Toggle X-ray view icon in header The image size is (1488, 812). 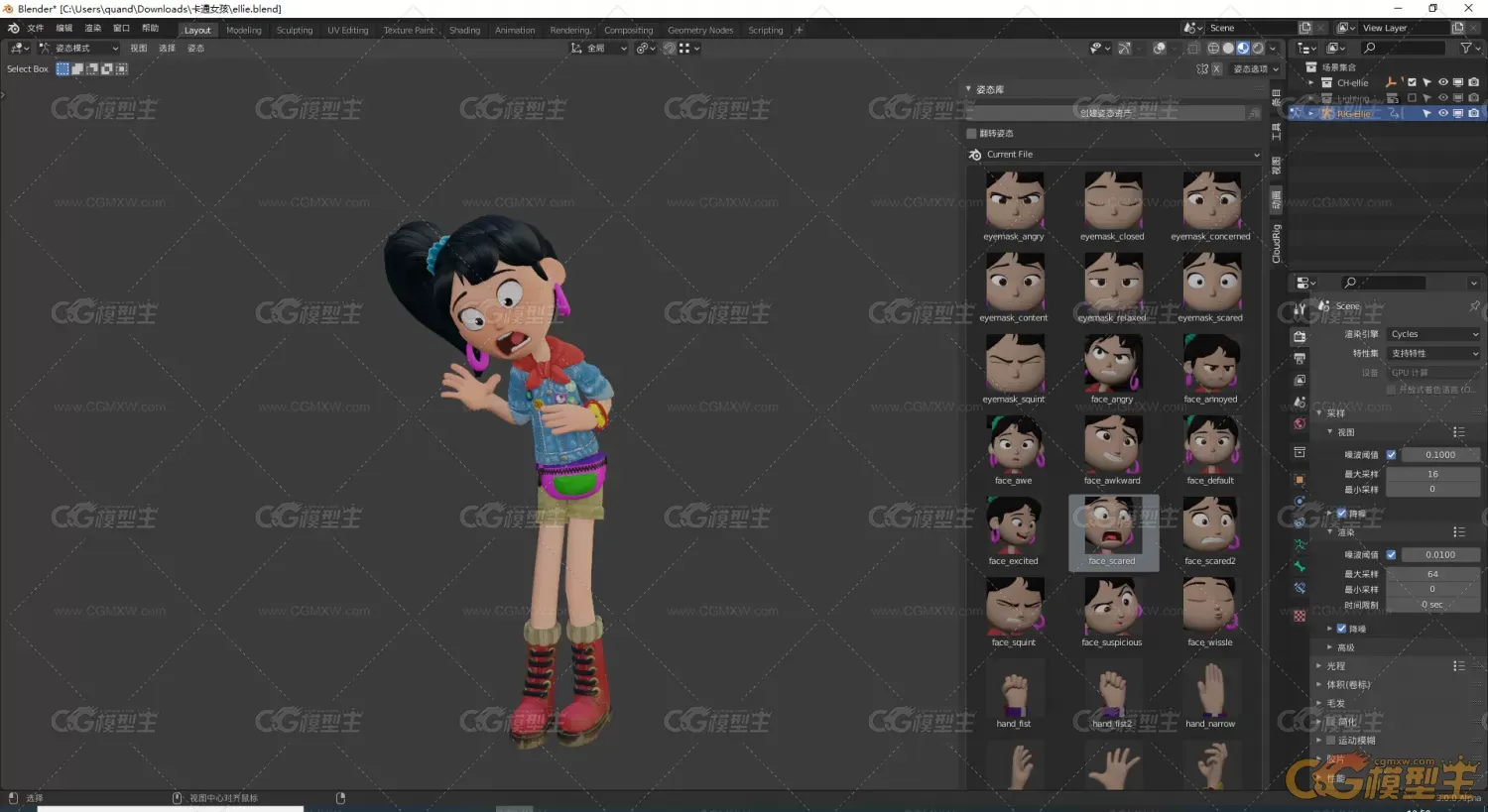[x=1193, y=48]
